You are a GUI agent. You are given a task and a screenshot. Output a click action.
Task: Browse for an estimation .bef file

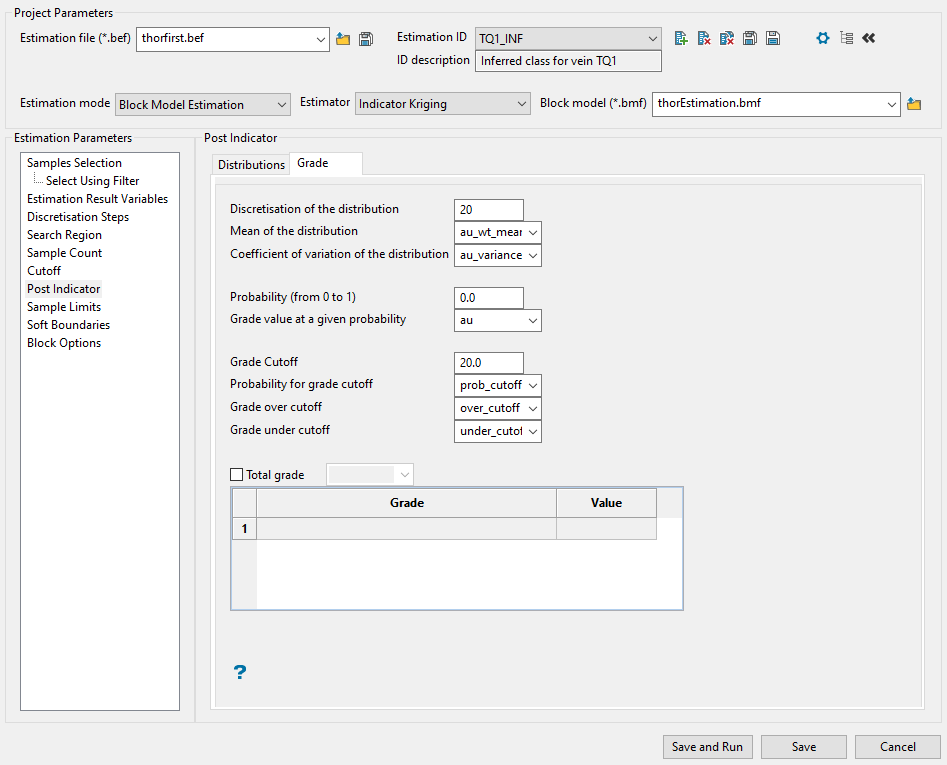click(343, 39)
